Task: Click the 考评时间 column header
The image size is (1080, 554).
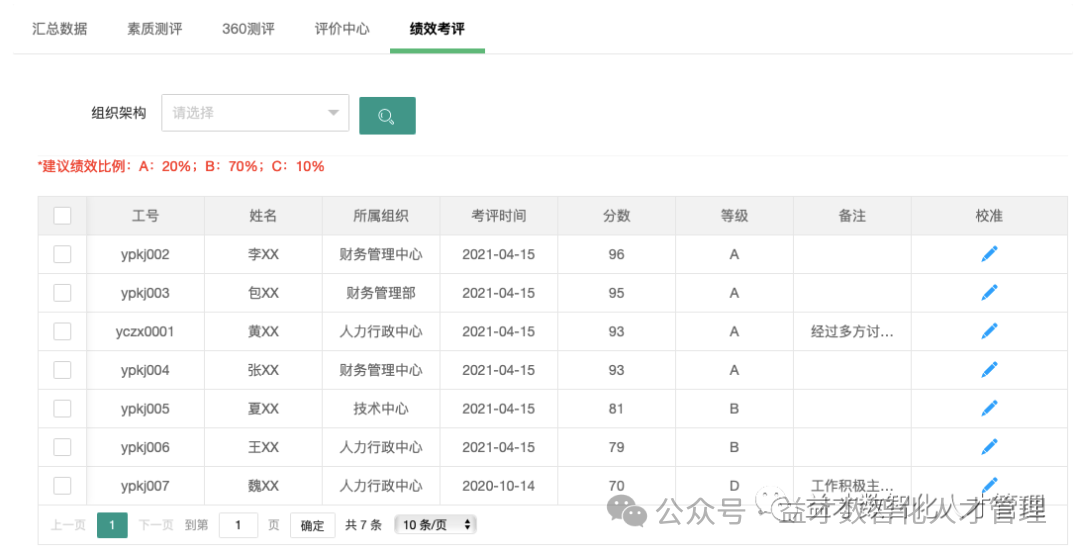Action: (x=499, y=216)
